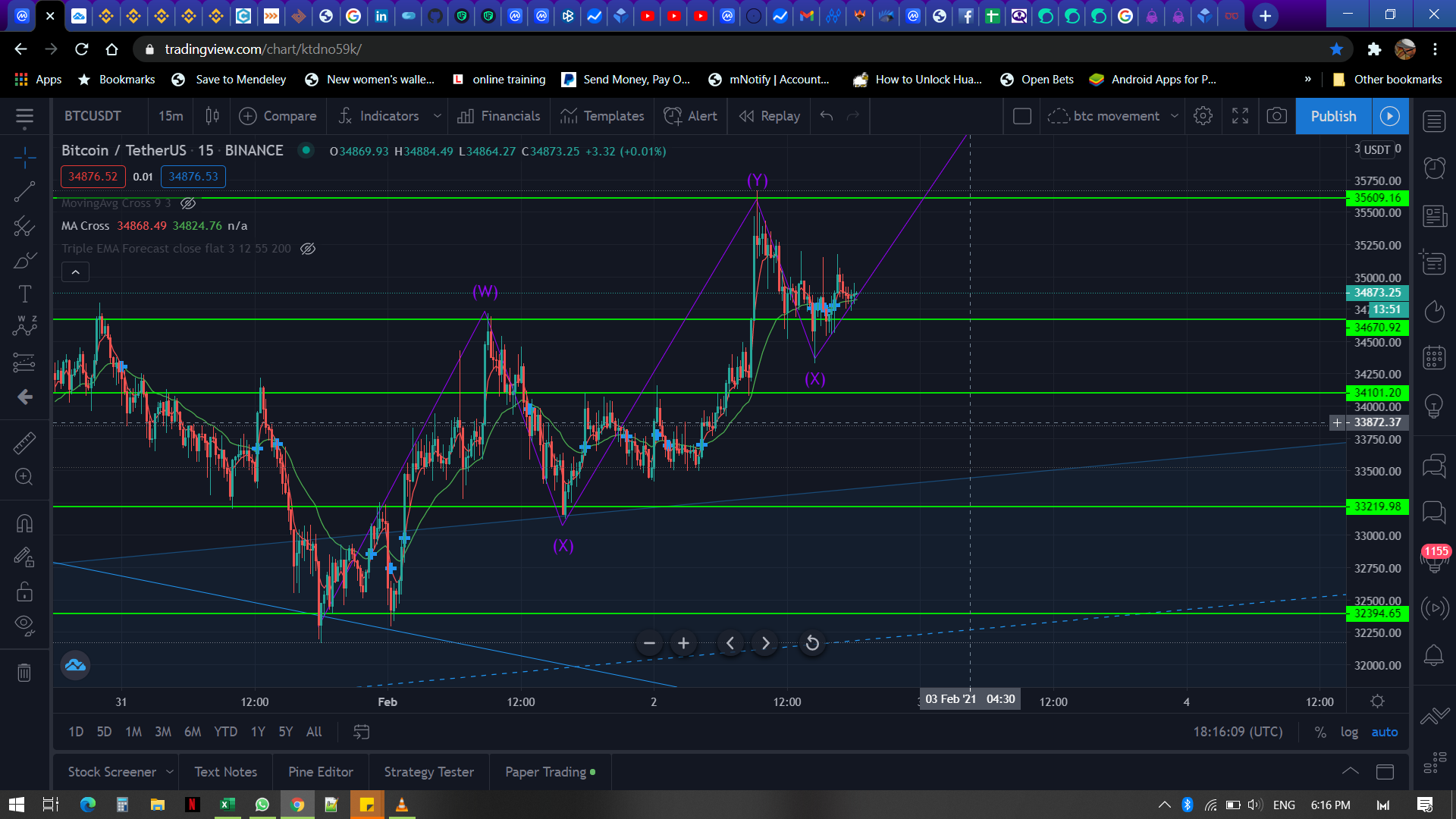
Task: Click the 35609.16 green price label
Action: (x=1377, y=198)
